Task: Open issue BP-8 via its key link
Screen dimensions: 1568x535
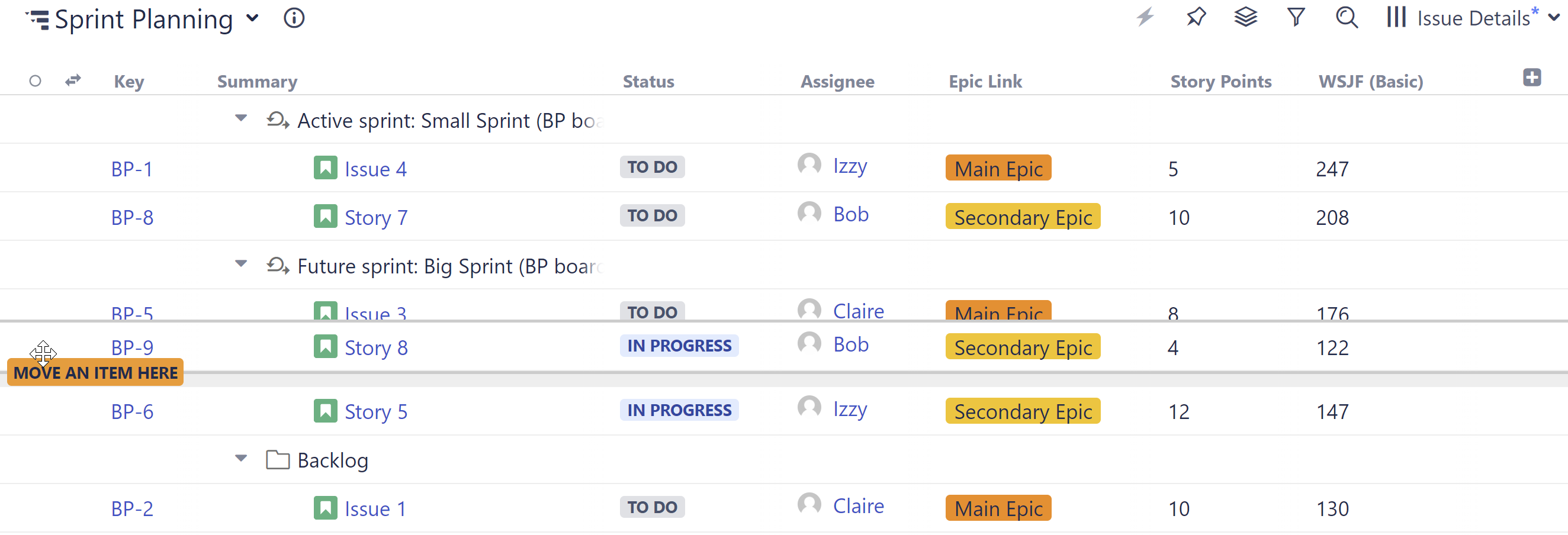Action: click(131, 217)
